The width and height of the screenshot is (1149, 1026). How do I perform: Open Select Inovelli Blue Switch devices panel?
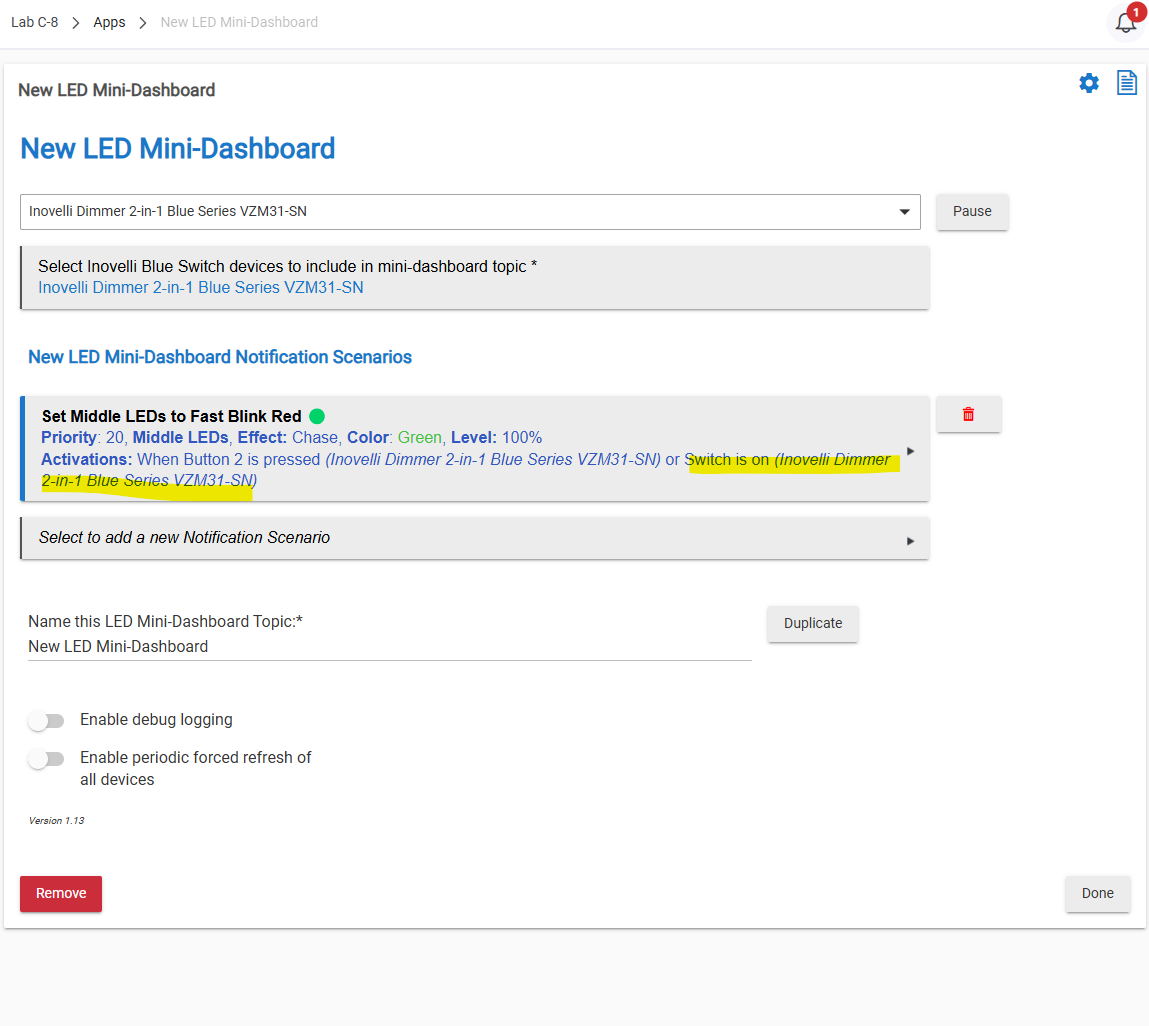tap(475, 277)
